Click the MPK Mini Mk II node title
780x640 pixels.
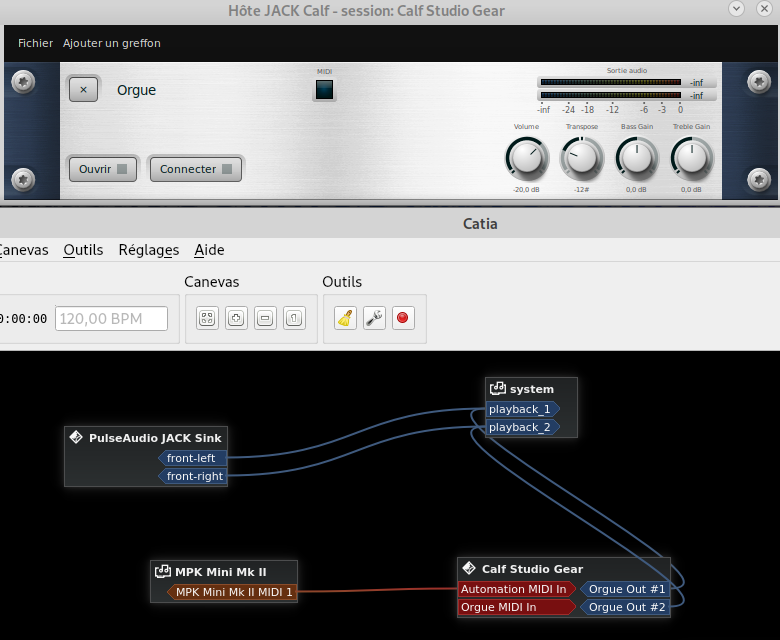point(221,572)
